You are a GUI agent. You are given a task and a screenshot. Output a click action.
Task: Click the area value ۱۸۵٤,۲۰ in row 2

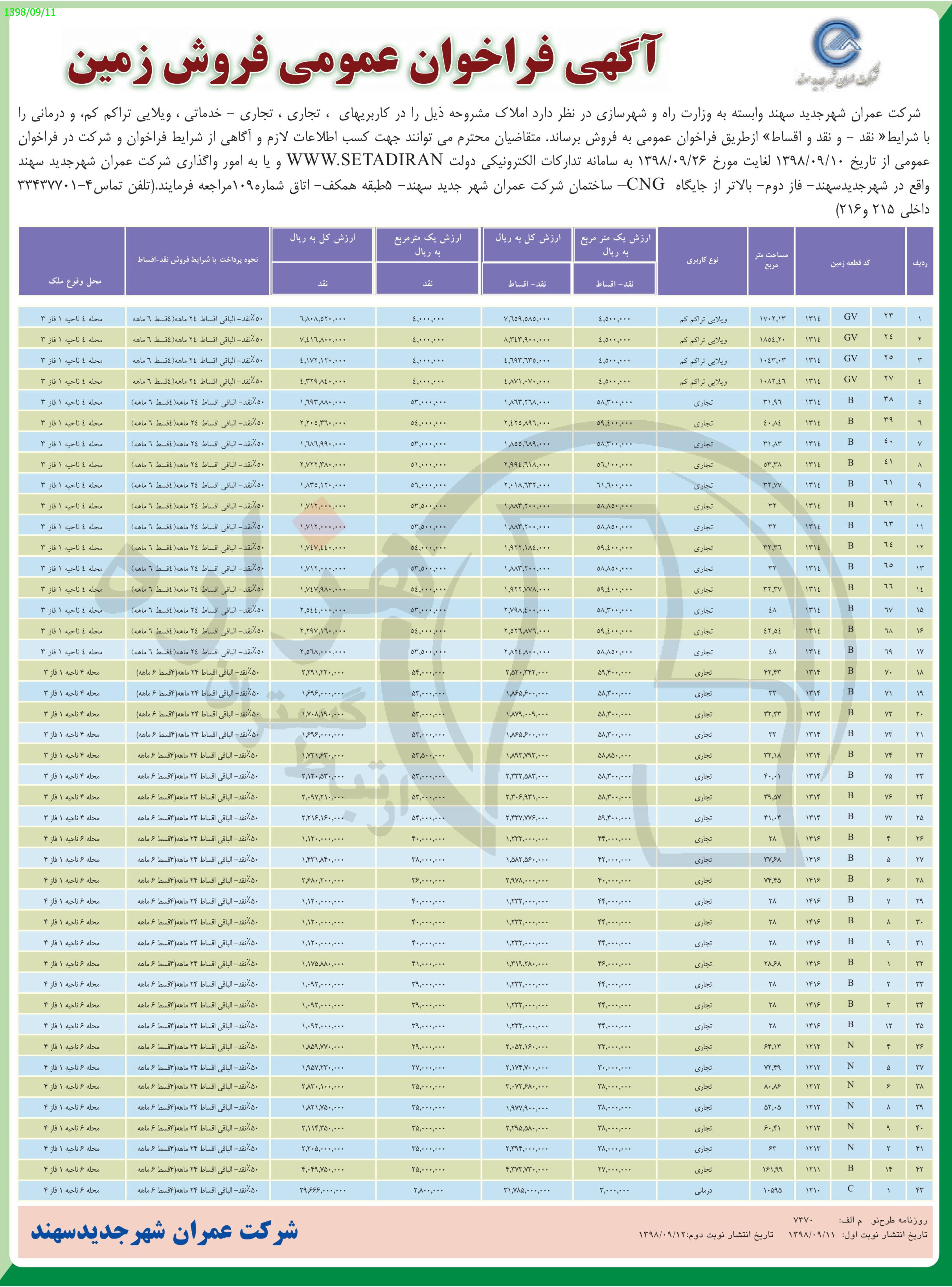point(772,339)
